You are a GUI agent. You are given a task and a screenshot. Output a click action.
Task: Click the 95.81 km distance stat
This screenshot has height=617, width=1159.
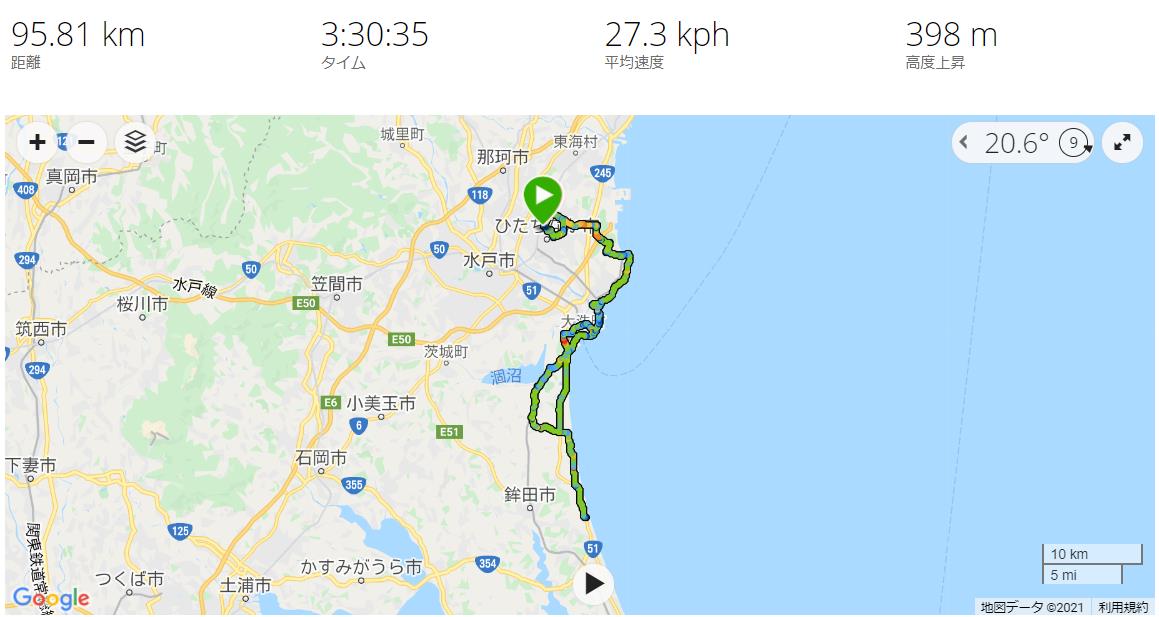pos(78,35)
